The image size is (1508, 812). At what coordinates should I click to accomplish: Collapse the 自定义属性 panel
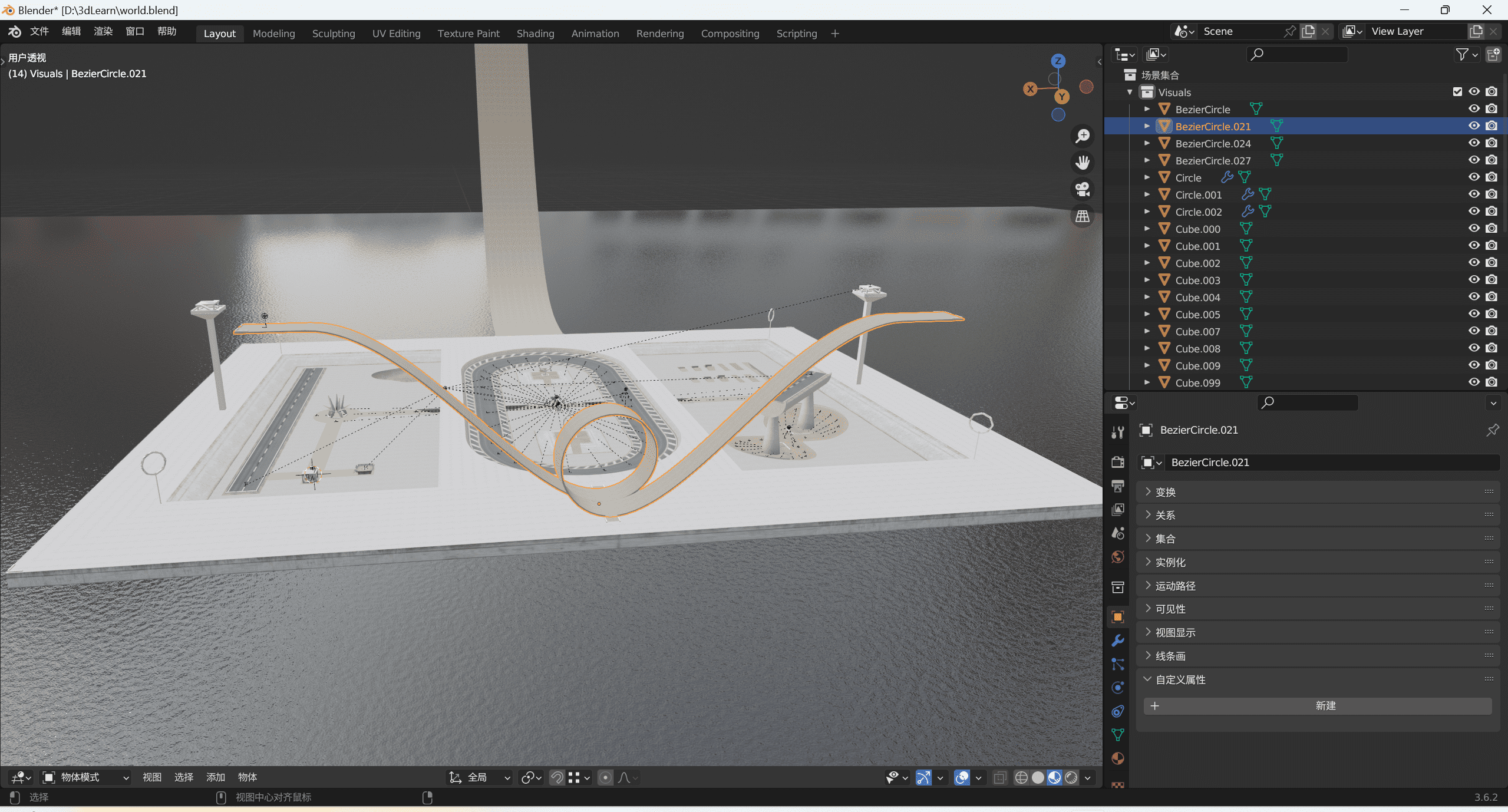click(x=1318, y=679)
